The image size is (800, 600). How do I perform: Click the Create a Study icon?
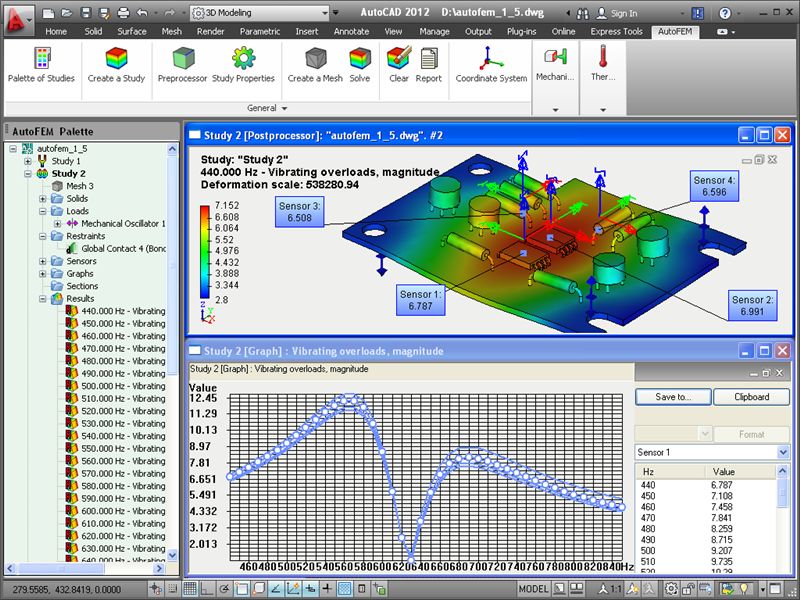point(116,58)
